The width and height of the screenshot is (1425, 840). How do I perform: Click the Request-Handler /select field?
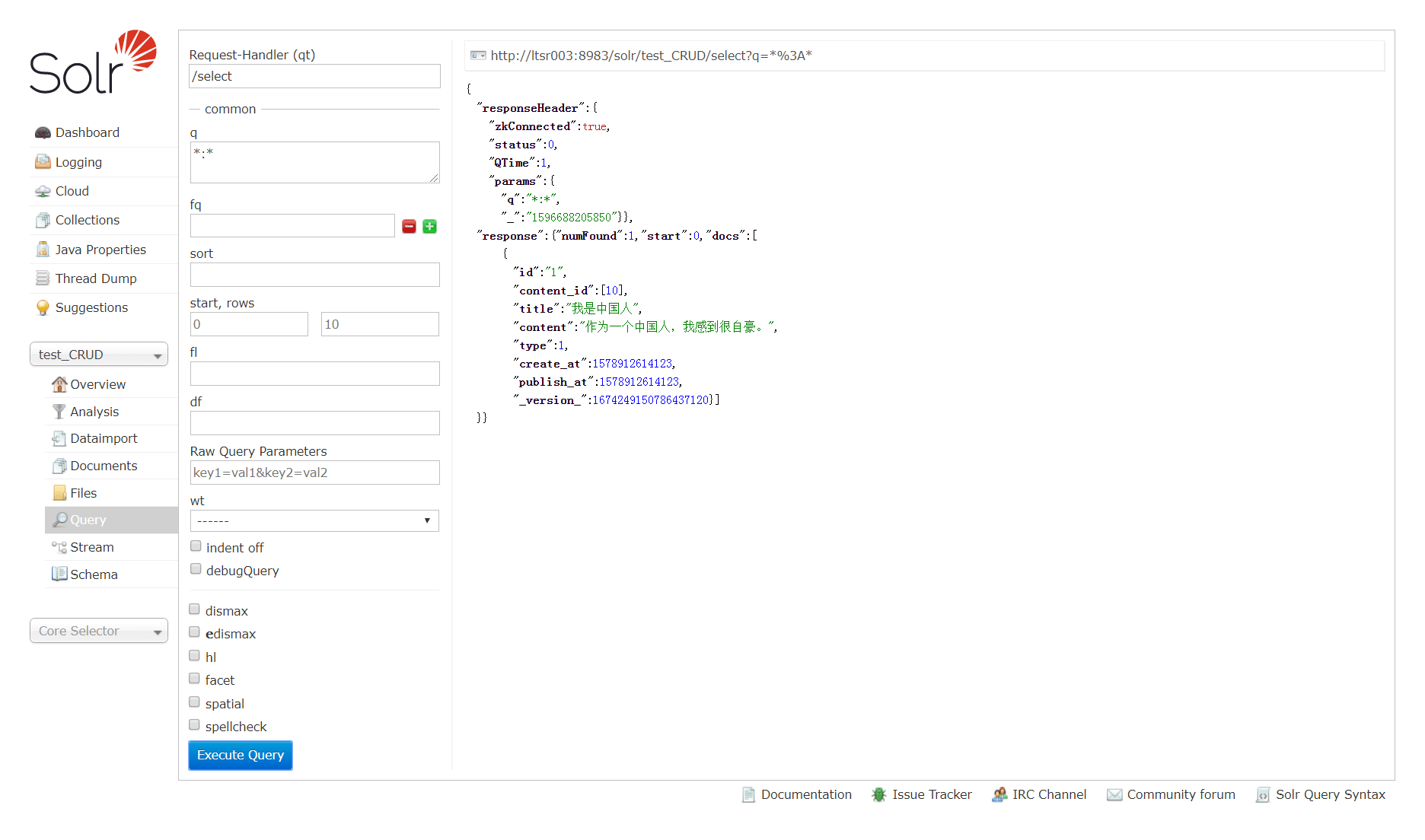314,76
